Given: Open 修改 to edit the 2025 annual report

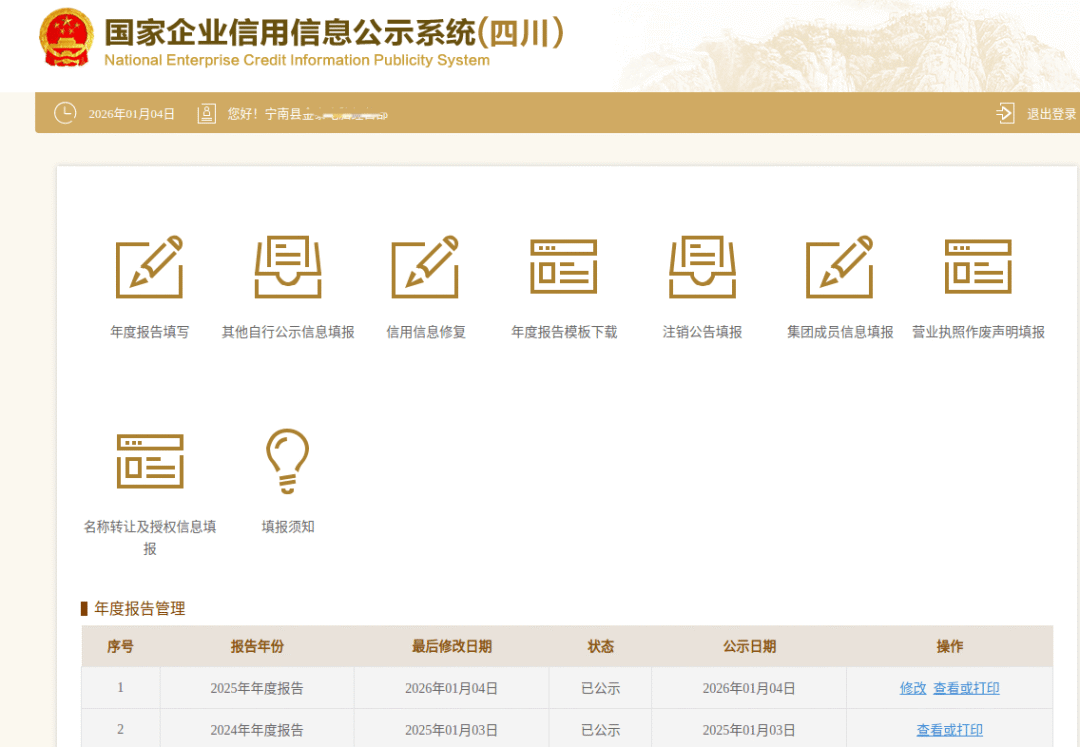Looking at the screenshot, I should (x=912, y=688).
